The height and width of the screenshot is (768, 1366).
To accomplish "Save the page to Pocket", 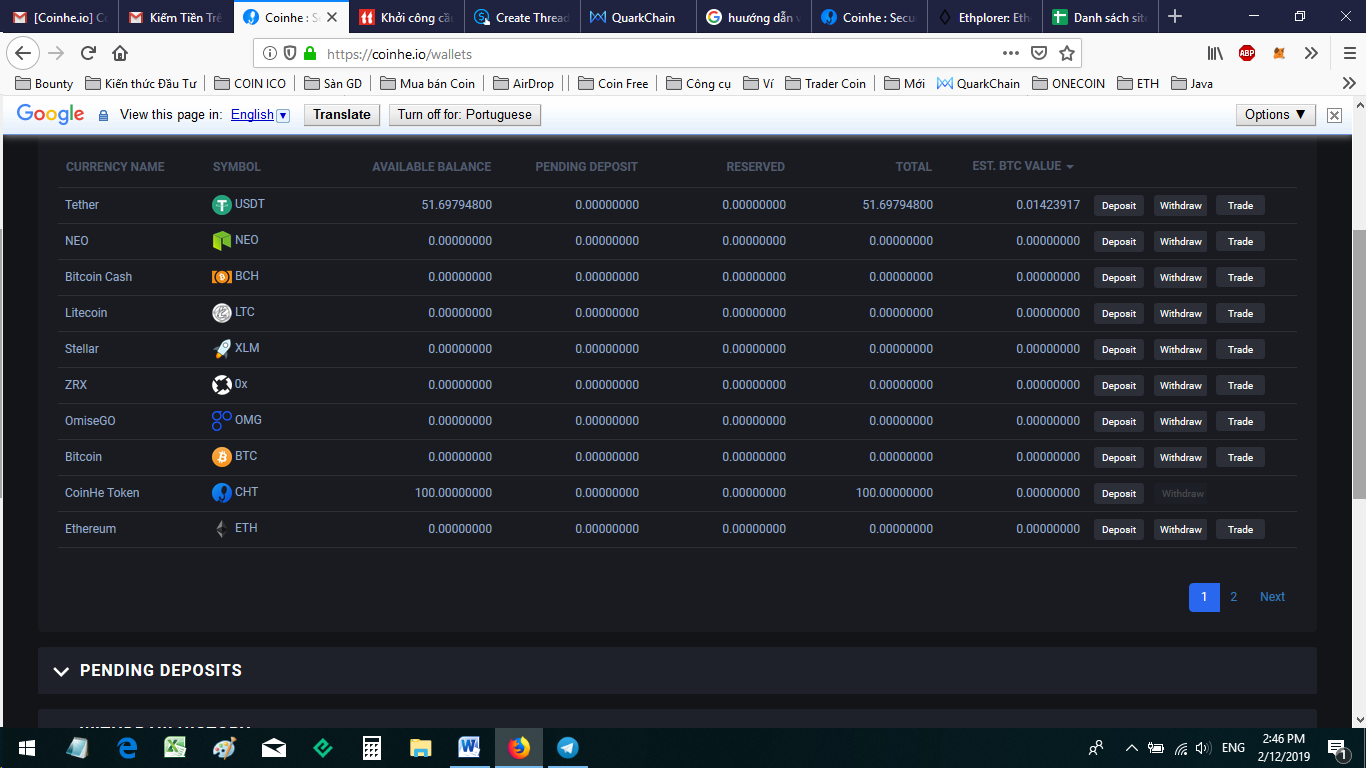I will (x=1039, y=53).
